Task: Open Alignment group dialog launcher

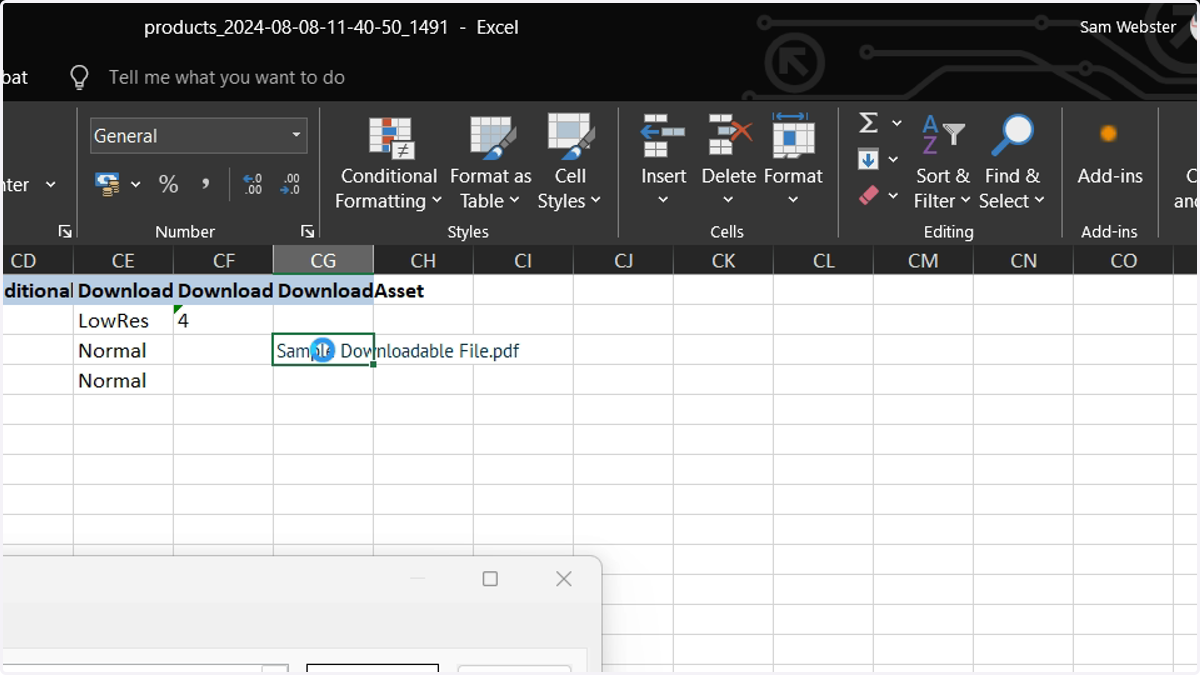Action: pos(65,231)
